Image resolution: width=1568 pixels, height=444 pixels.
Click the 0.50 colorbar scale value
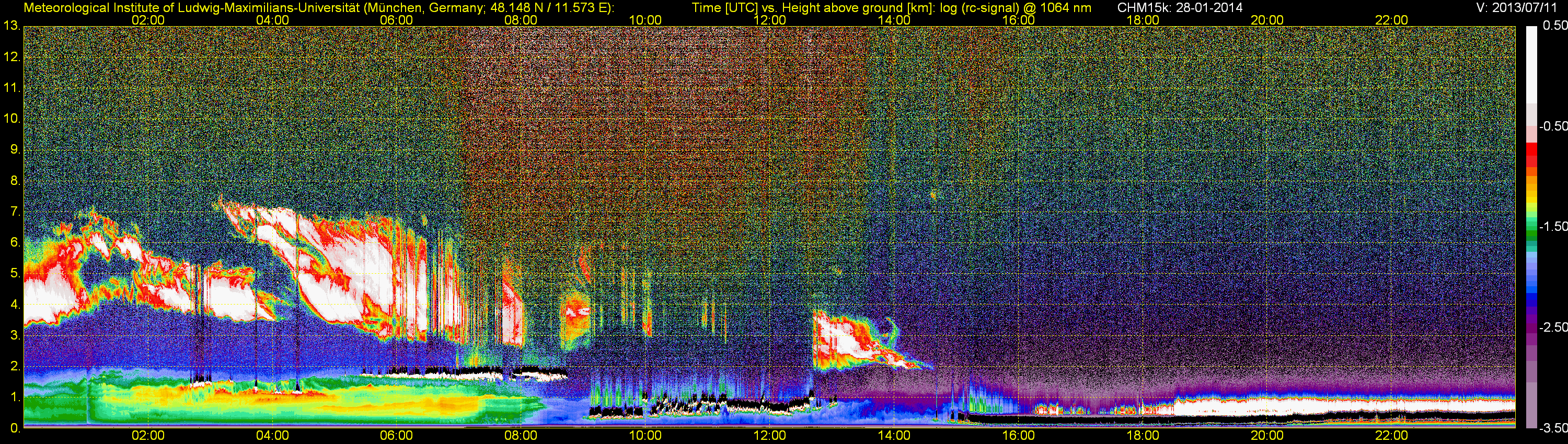(1554, 26)
